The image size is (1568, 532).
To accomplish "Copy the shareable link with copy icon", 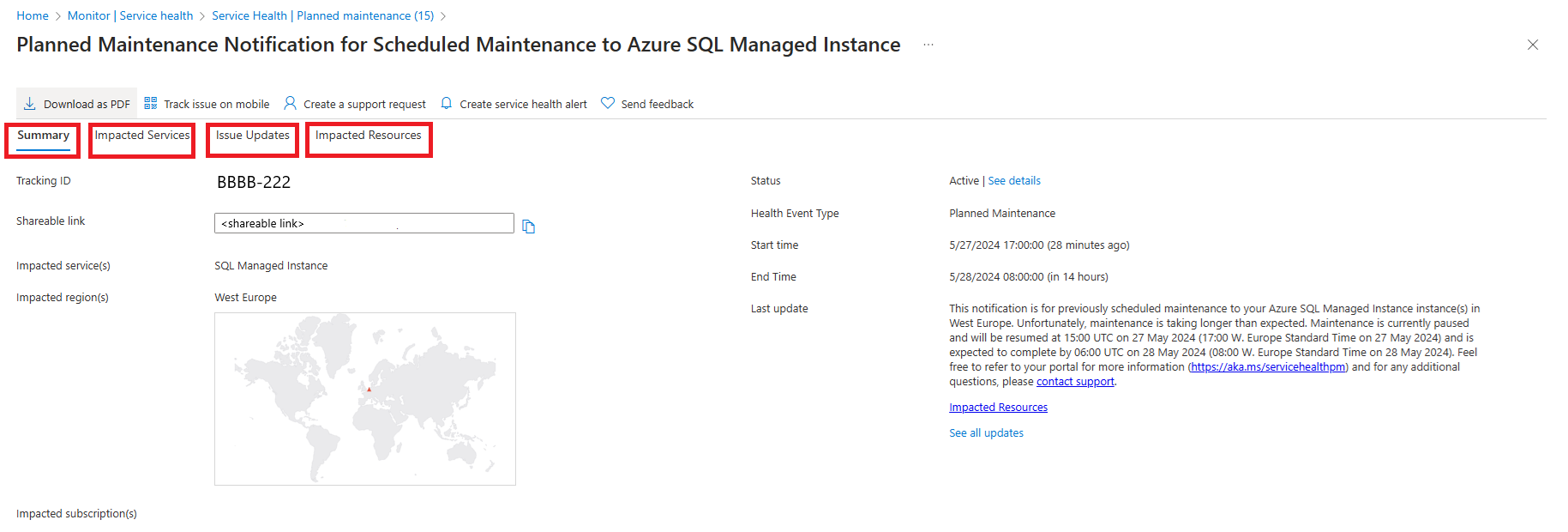I will [x=529, y=227].
